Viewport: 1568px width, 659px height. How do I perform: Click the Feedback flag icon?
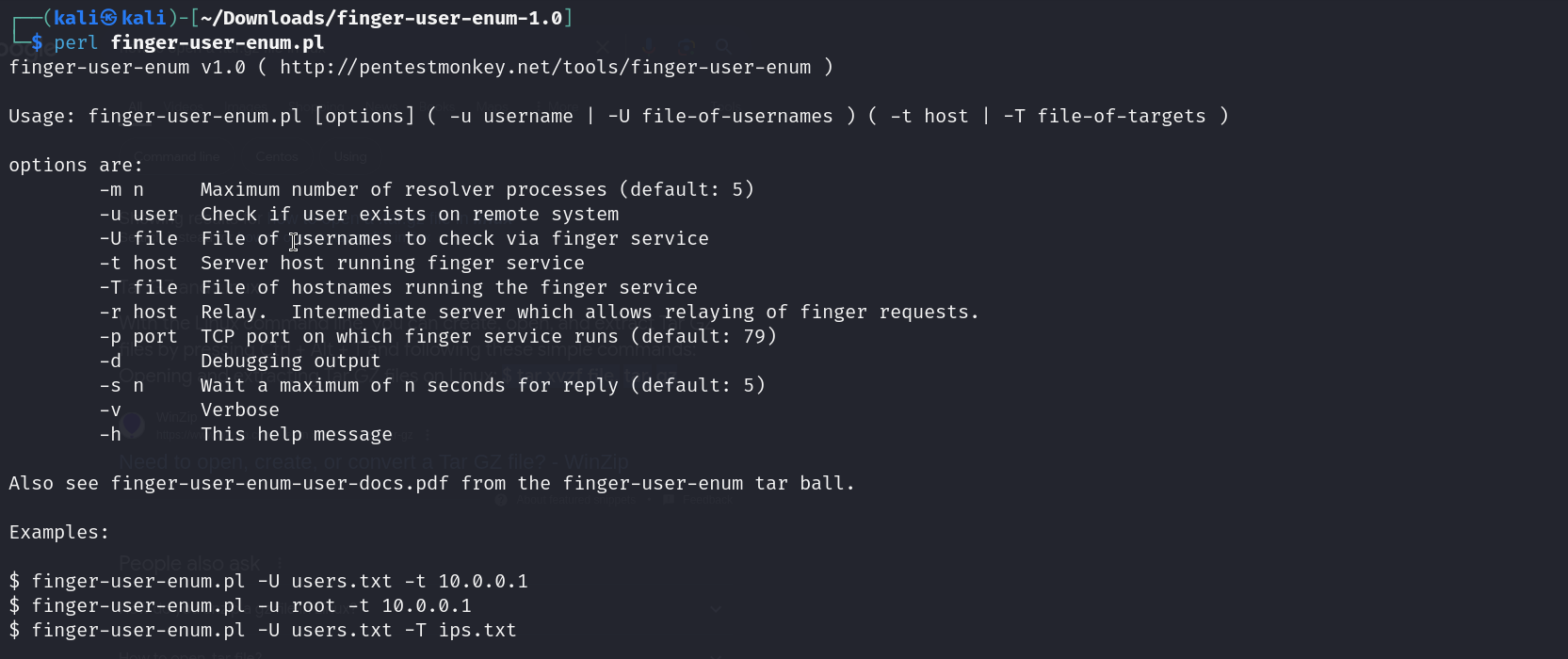pyautogui.click(x=670, y=500)
